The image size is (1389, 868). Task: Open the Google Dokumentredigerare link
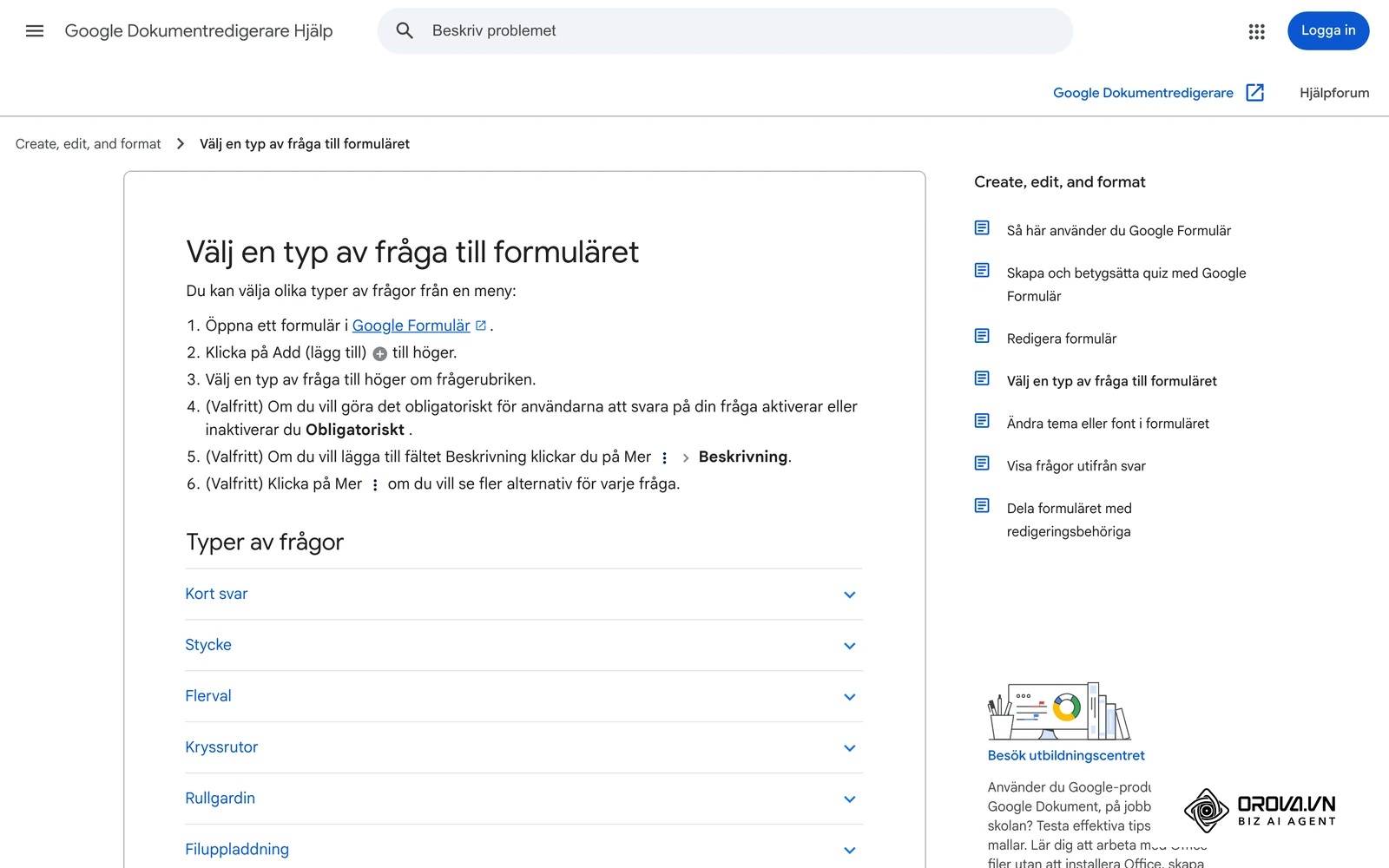[x=1142, y=93]
